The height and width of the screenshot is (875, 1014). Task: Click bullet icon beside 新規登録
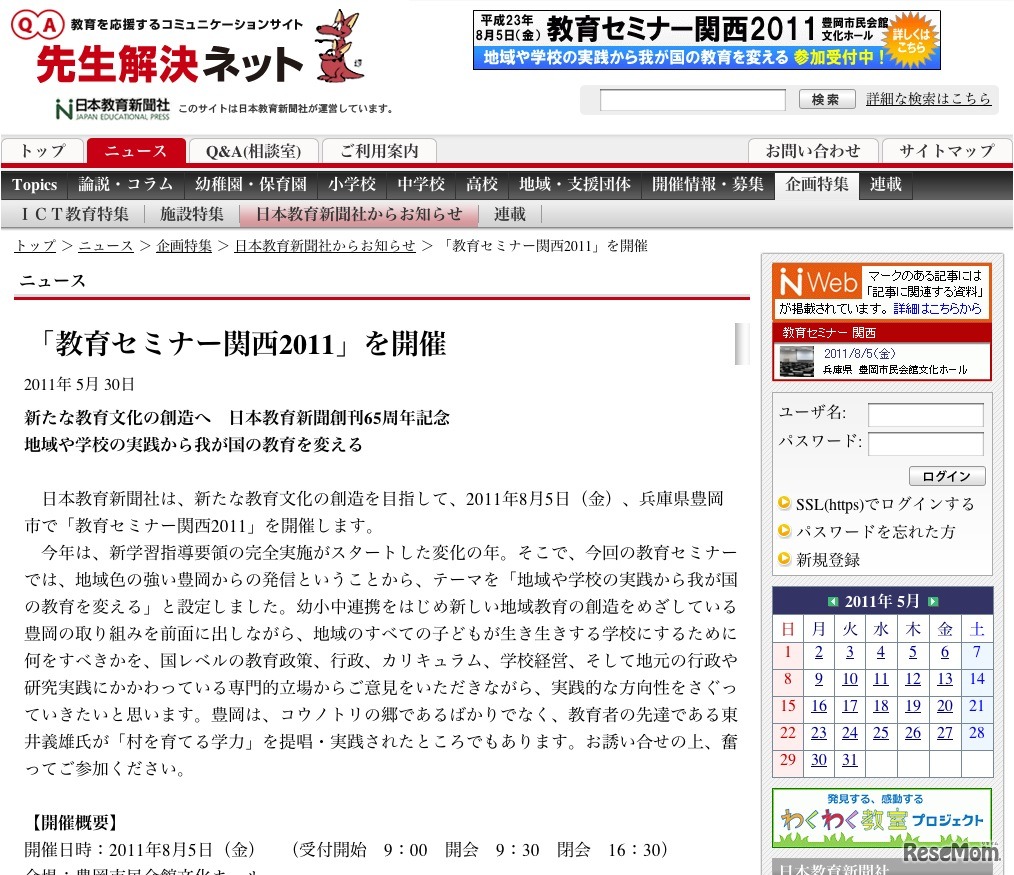tap(784, 559)
